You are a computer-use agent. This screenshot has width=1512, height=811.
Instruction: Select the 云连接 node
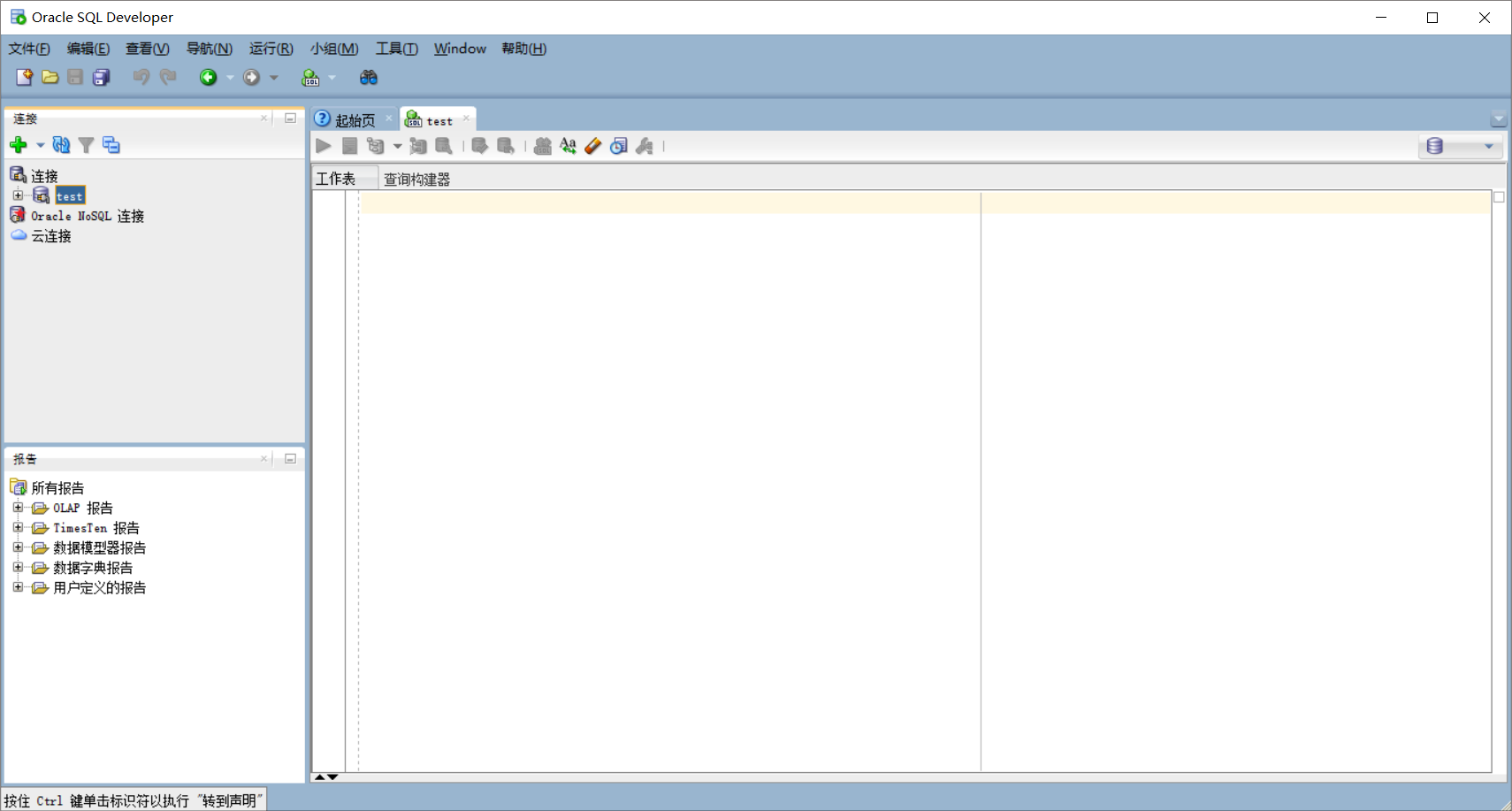pos(51,236)
